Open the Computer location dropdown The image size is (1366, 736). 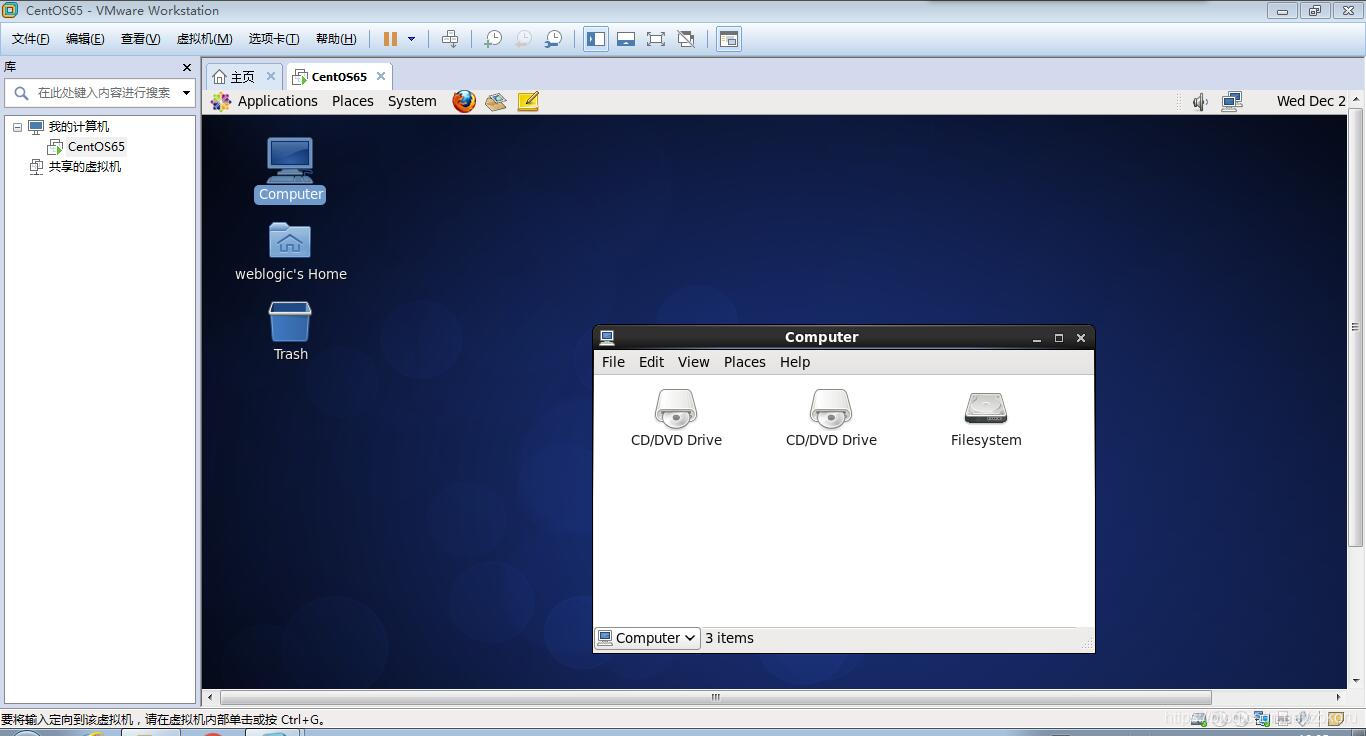[647, 638]
